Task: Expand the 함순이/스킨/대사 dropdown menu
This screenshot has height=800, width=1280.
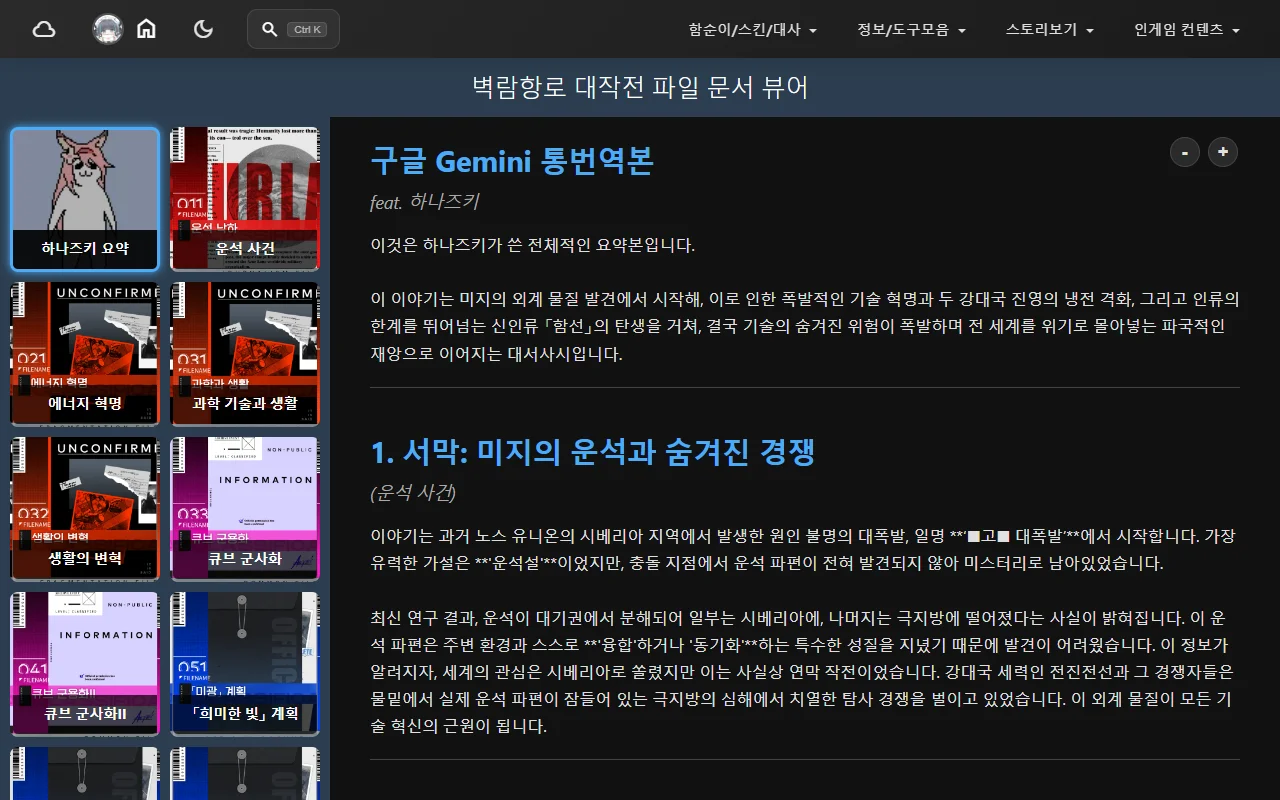Action: 753,30
